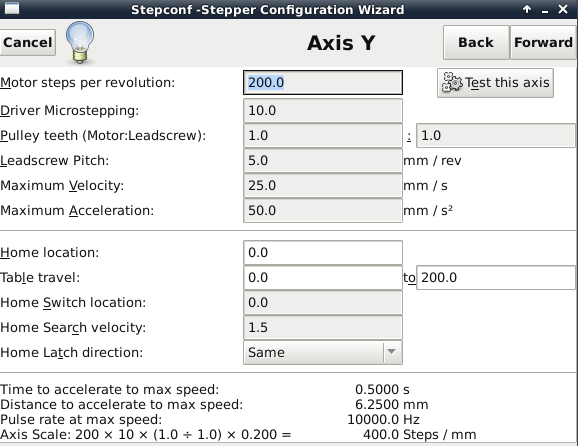Close the Stepconf wizard window

click(563, 9)
